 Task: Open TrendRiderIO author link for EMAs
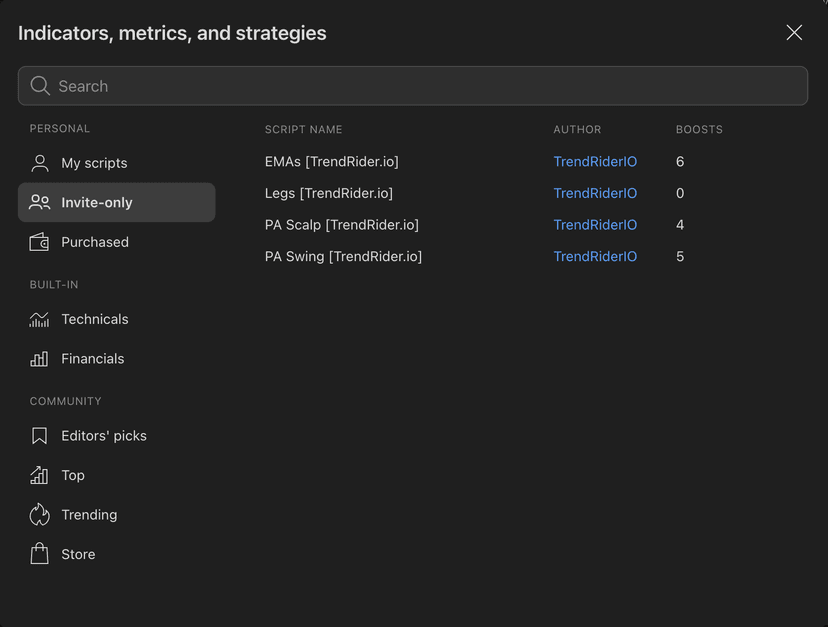(595, 162)
